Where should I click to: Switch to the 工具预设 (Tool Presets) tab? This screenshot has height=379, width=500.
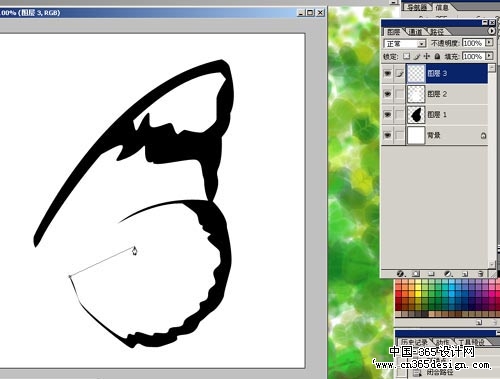pos(471,342)
